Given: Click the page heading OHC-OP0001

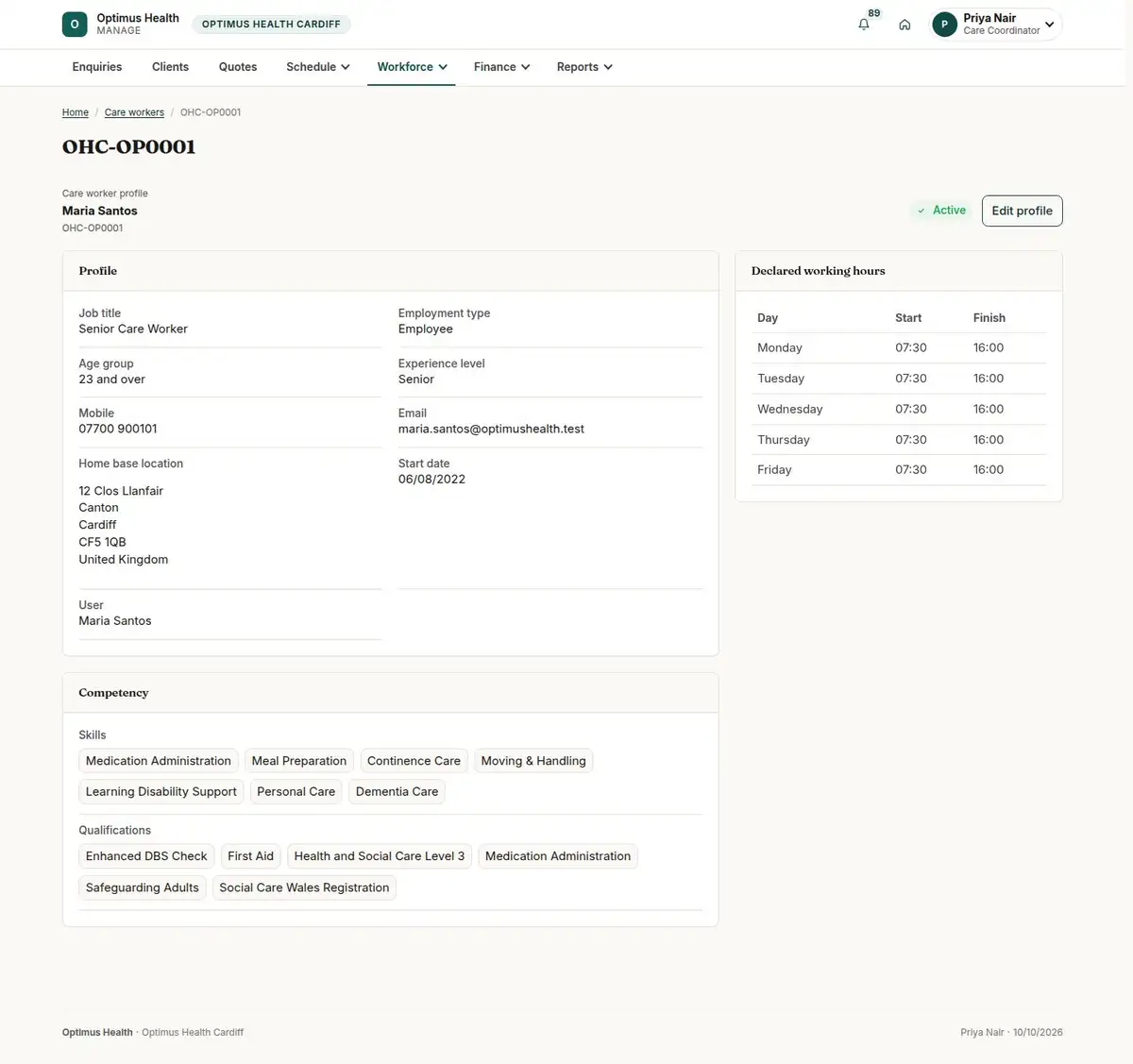Looking at the screenshot, I should 128,147.
